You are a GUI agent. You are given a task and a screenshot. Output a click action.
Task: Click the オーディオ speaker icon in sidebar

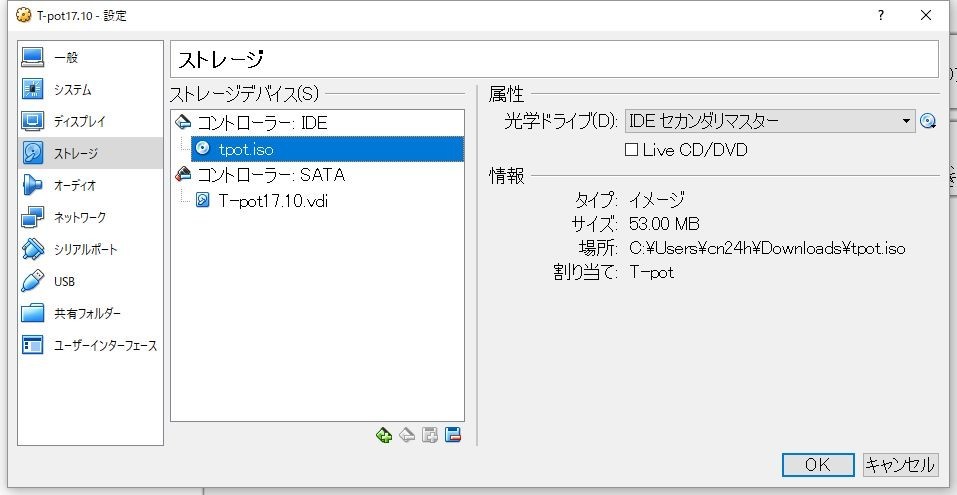33,185
